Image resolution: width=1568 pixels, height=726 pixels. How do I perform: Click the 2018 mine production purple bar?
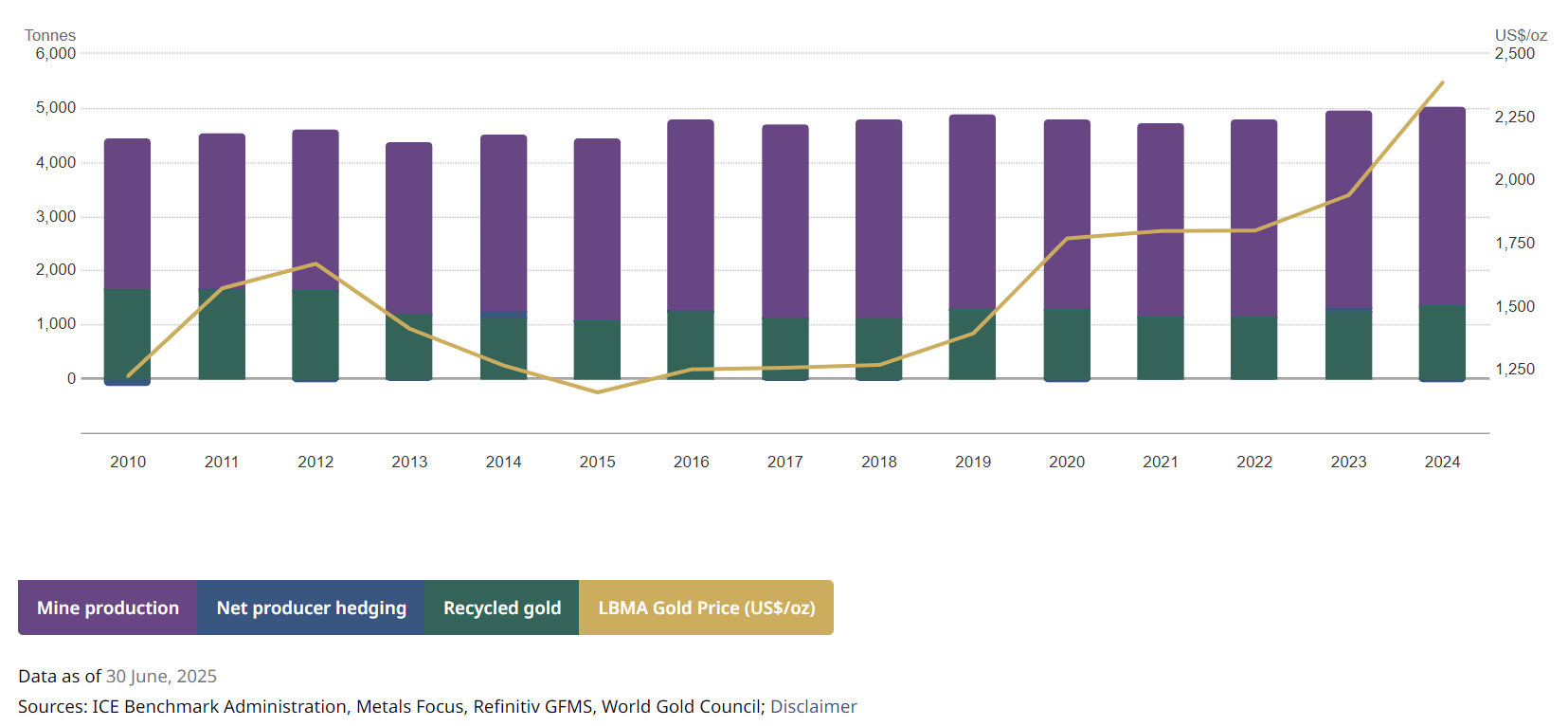tap(878, 218)
